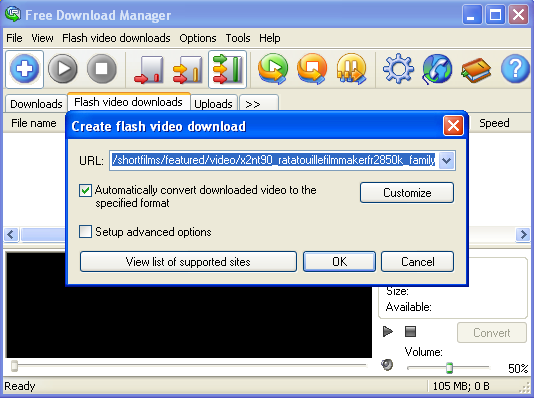The image size is (534, 398).
Task: Show more tabs with the >> tab
Action: pos(259,103)
